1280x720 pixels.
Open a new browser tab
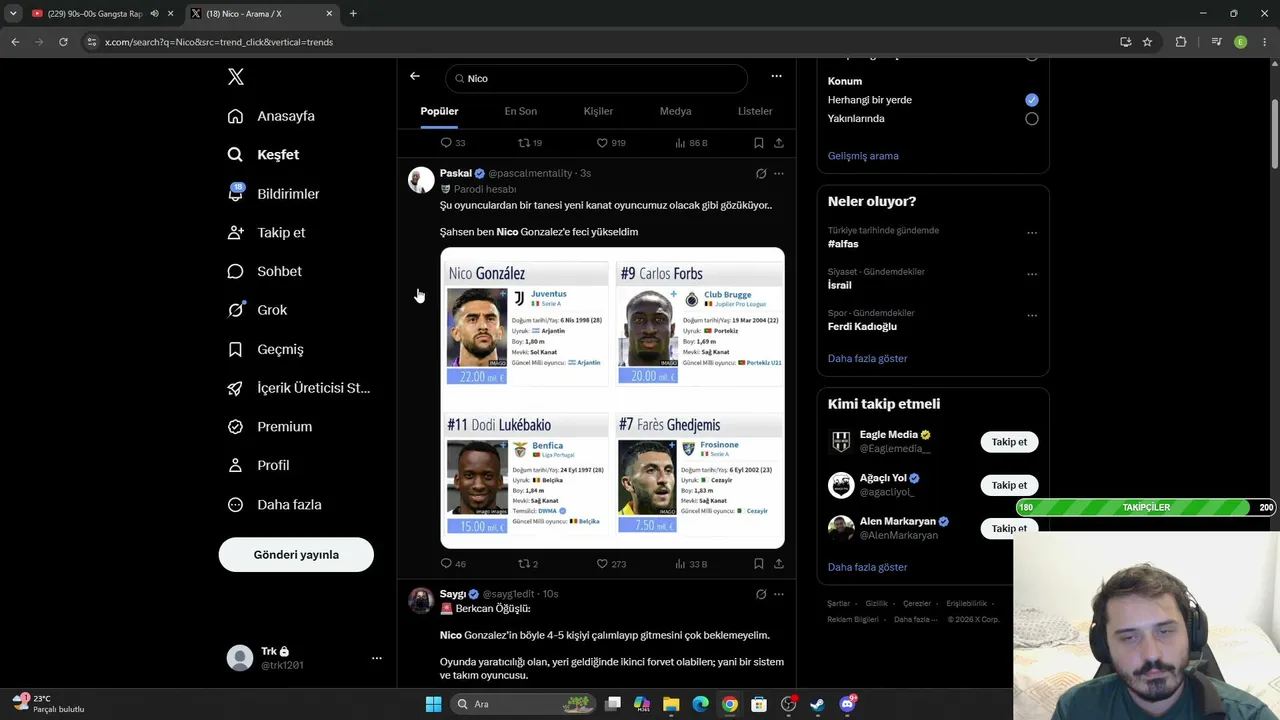pos(353,13)
